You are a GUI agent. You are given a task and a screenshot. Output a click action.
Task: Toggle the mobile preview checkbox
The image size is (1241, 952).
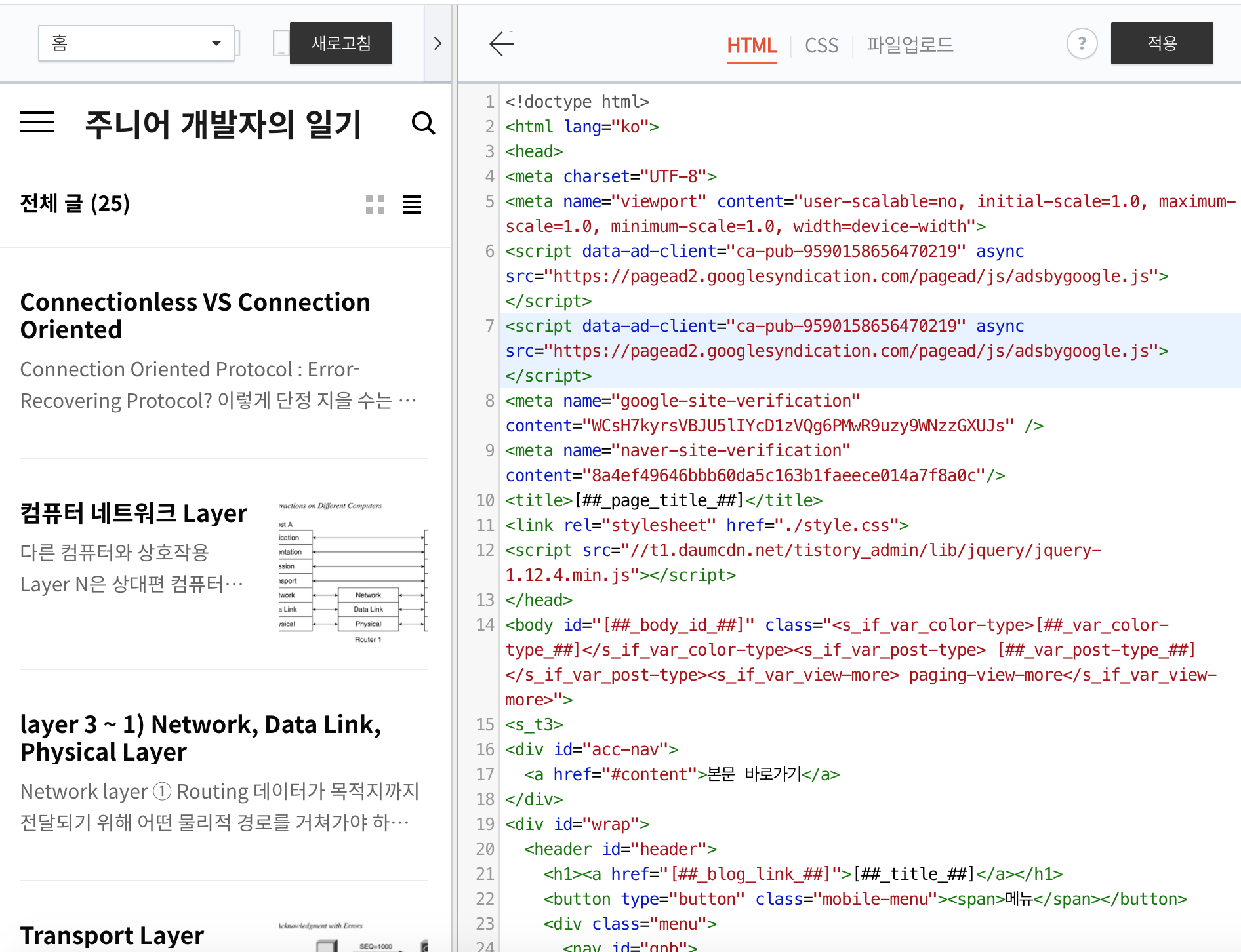[x=281, y=43]
